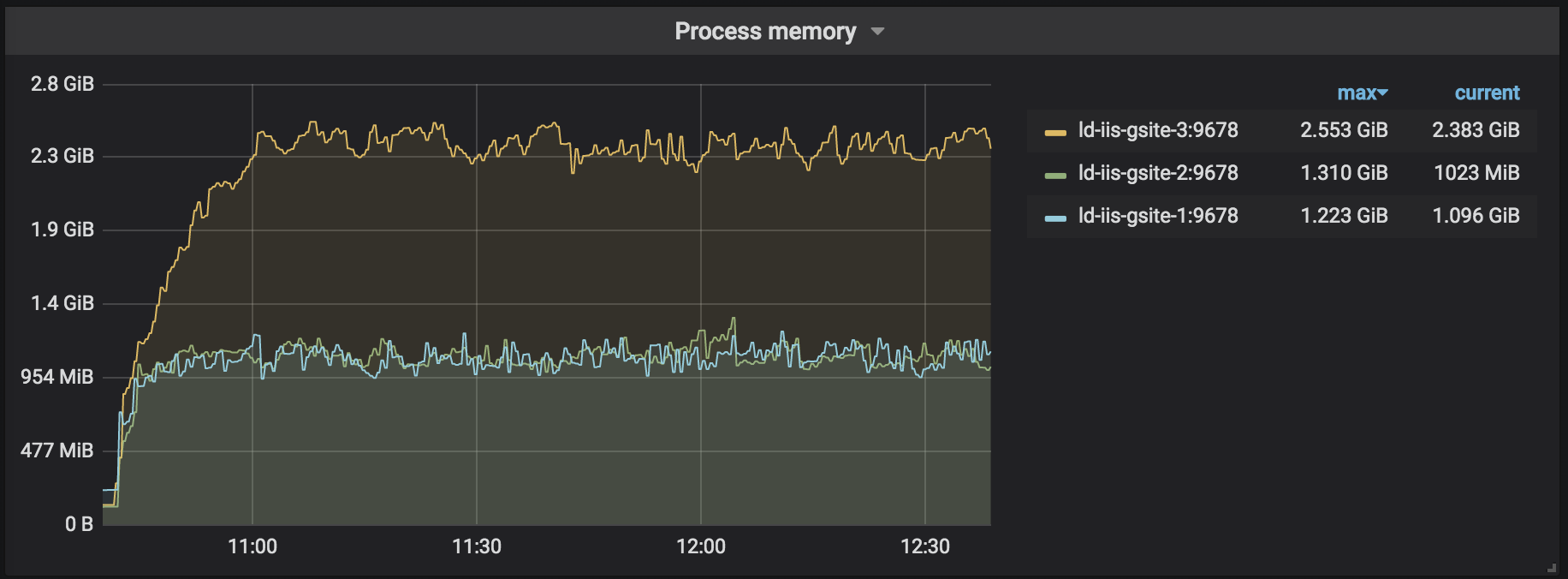Click the 12:00 time axis label
1568x579 pixels.
coord(701,546)
